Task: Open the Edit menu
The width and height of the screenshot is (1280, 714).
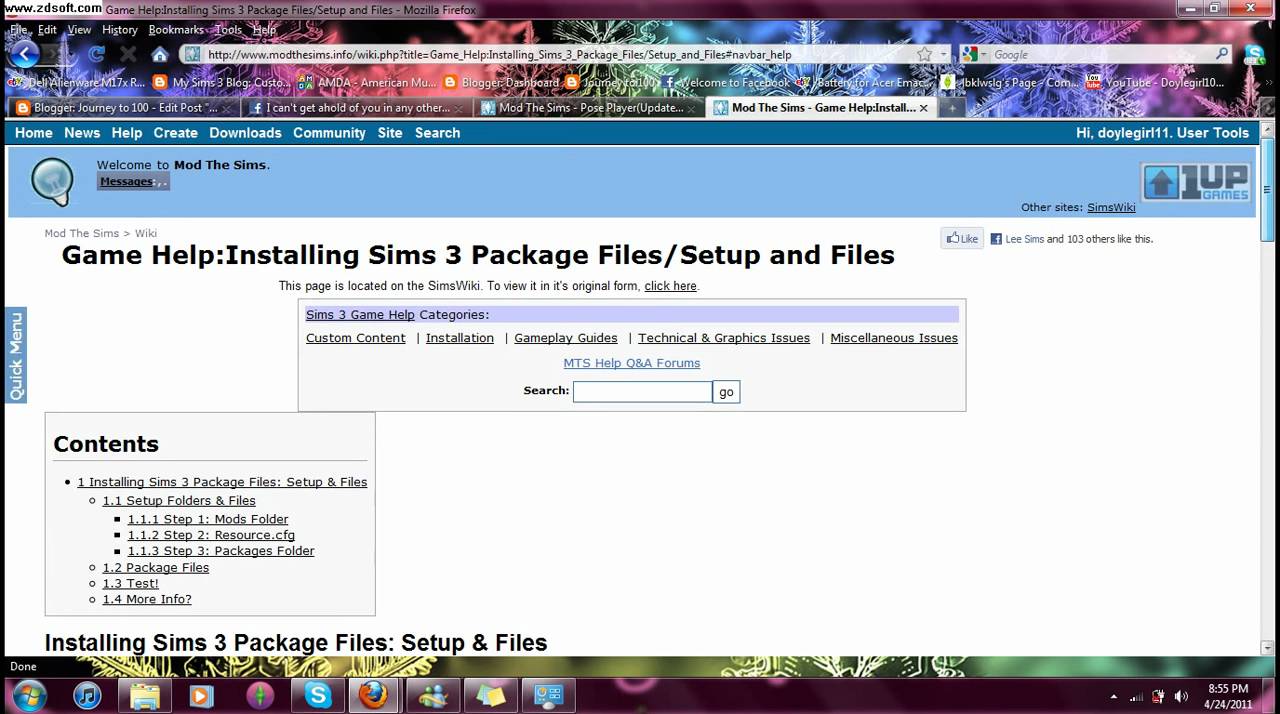Action: pyautogui.click(x=47, y=30)
